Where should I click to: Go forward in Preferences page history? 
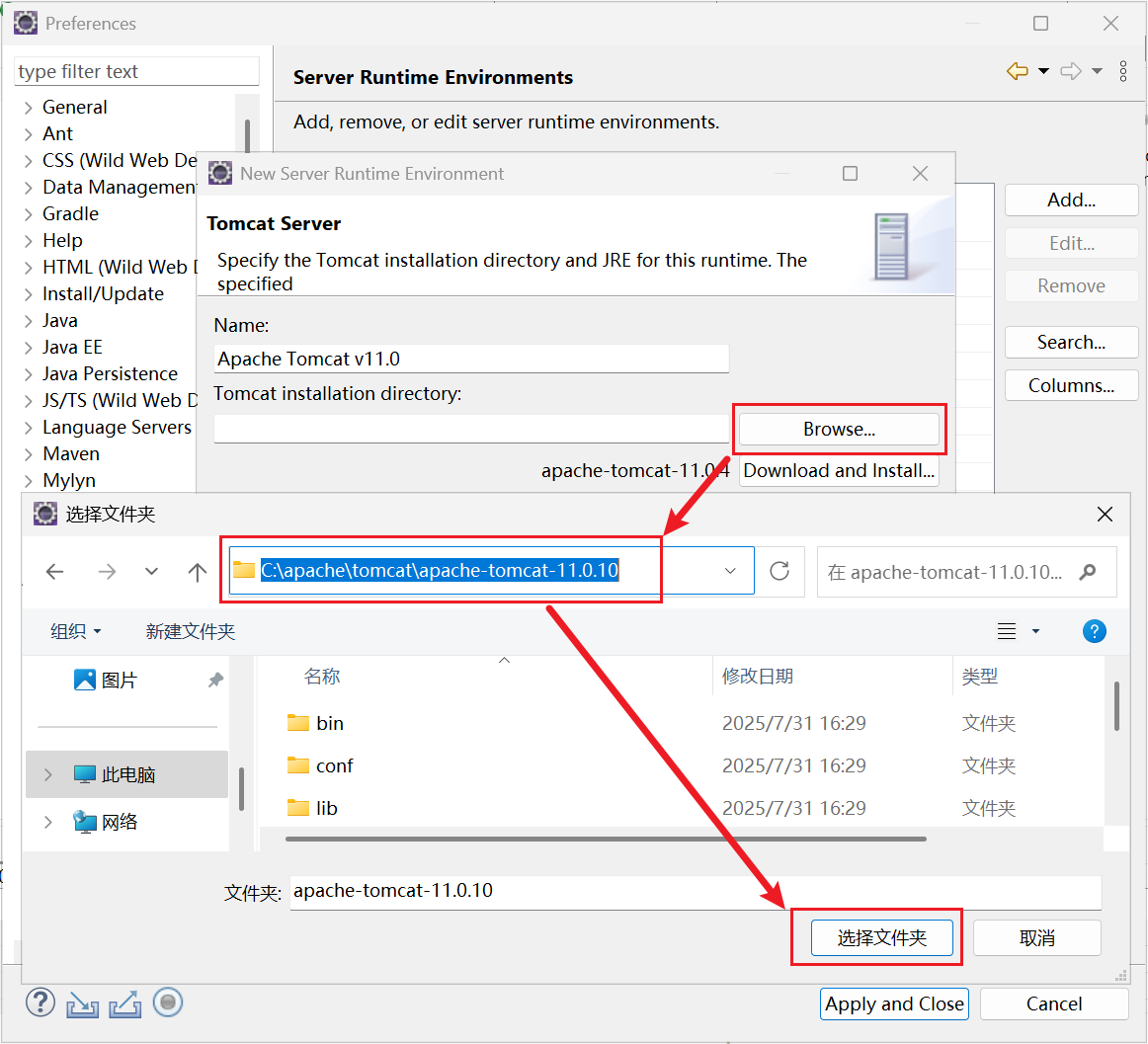click(1070, 71)
